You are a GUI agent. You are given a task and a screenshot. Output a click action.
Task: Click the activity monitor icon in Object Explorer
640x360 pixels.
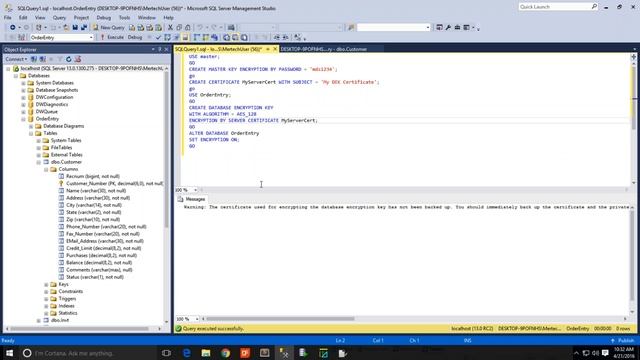click(78, 59)
